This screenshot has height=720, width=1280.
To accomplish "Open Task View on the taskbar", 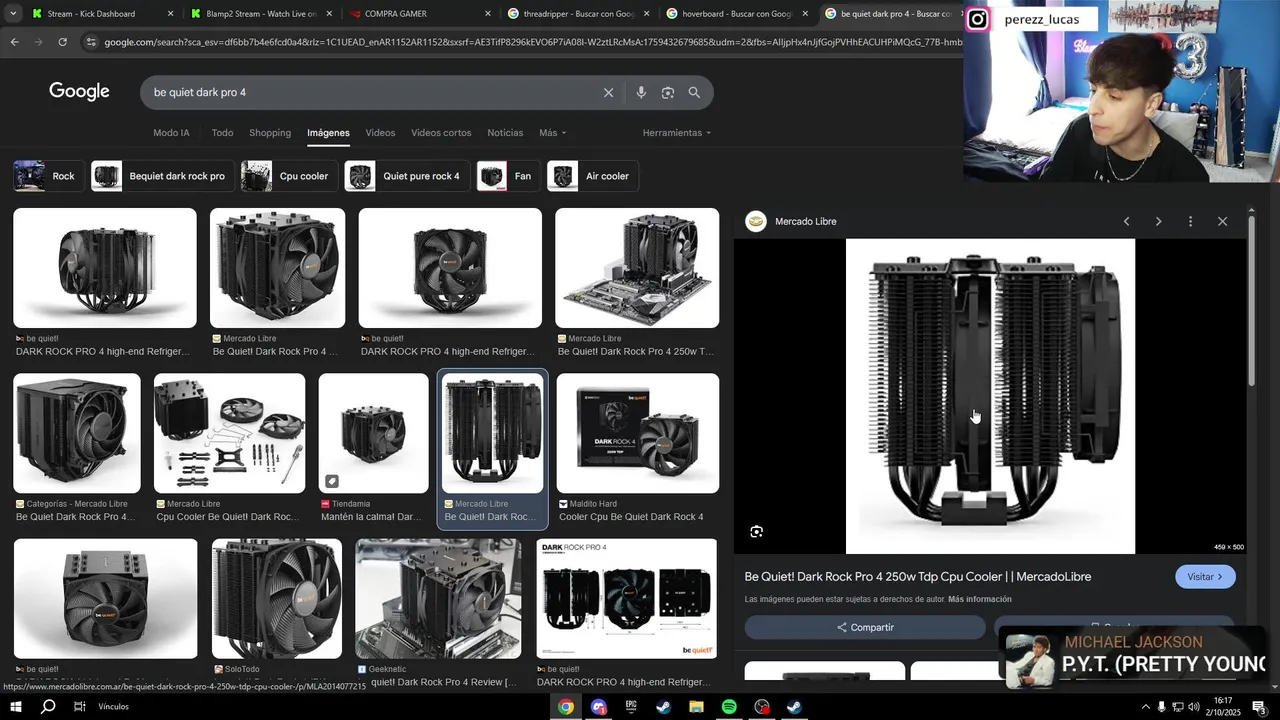I will pyautogui.click(x=79, y=707).
